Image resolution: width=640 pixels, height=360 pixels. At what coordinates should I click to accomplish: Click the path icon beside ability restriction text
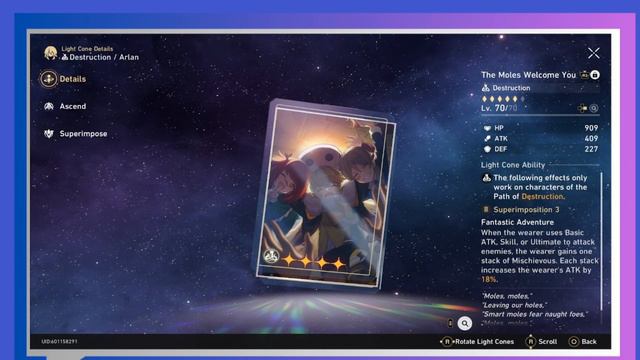(x=487, y=178)
